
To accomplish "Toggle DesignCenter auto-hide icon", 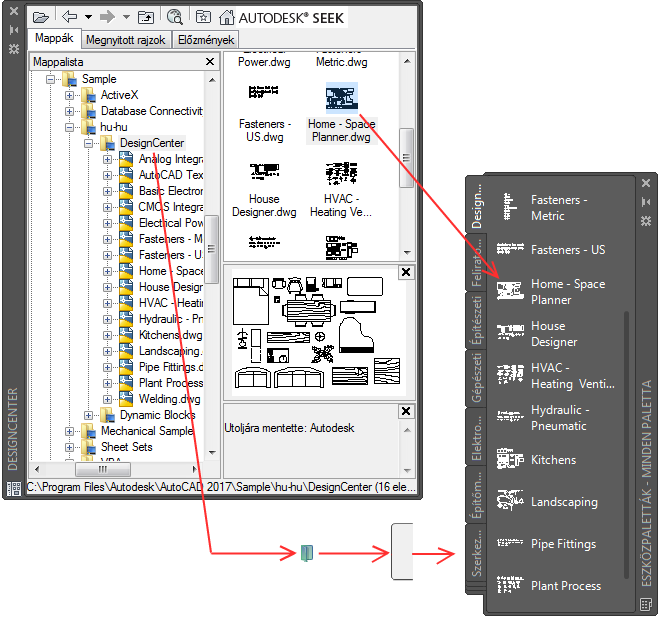I will coord(14,30).
